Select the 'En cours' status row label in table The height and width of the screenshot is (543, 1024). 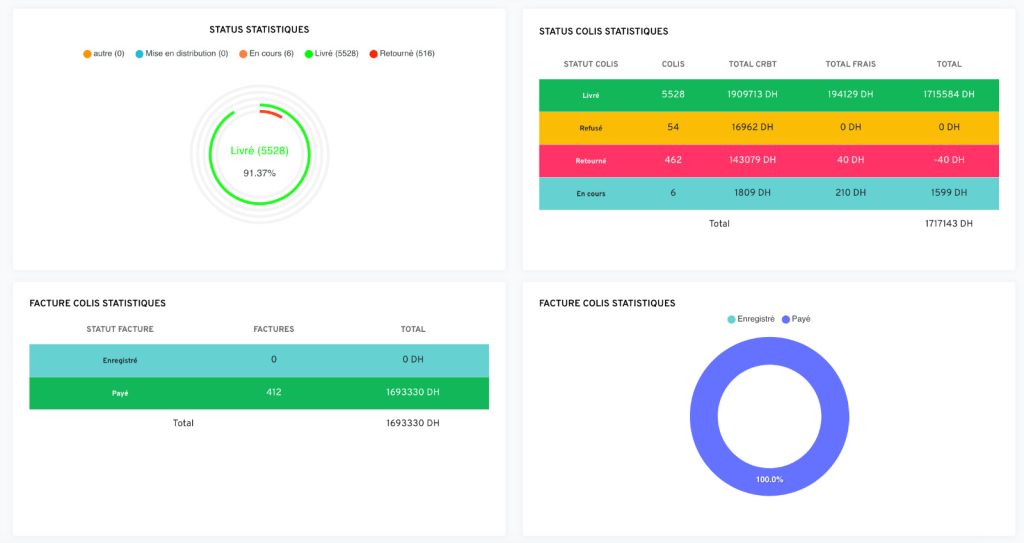590,193
